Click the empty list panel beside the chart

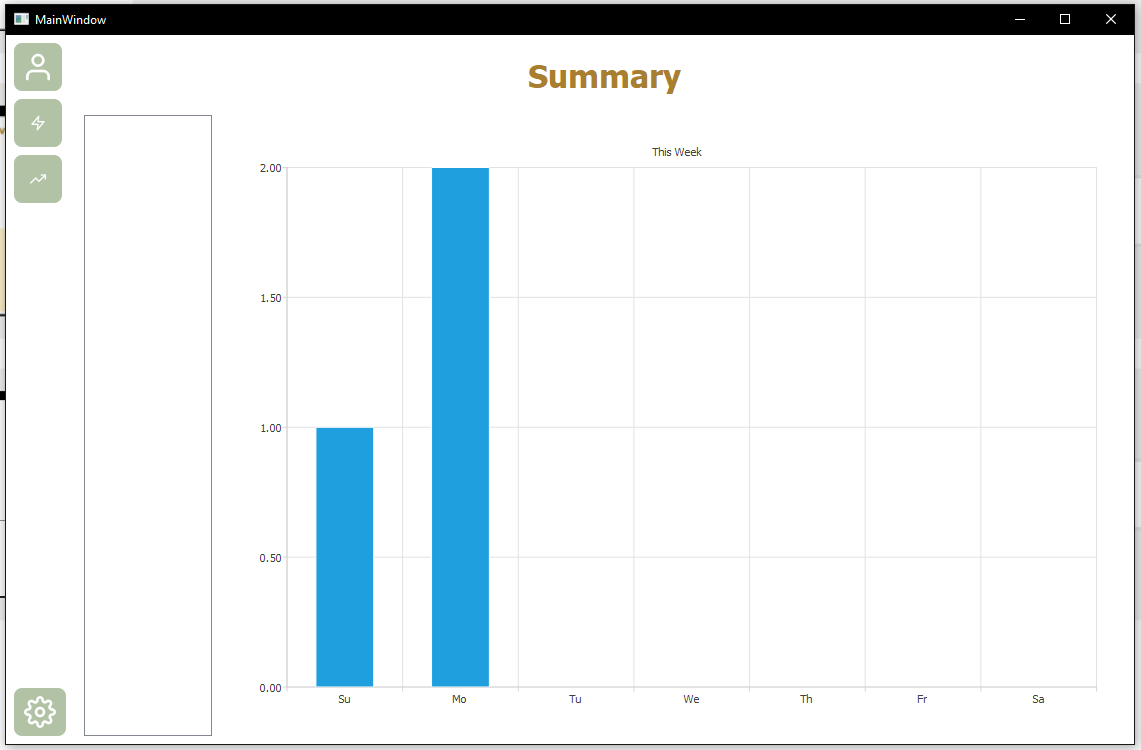pyautogui.click(x=148, y=426)
